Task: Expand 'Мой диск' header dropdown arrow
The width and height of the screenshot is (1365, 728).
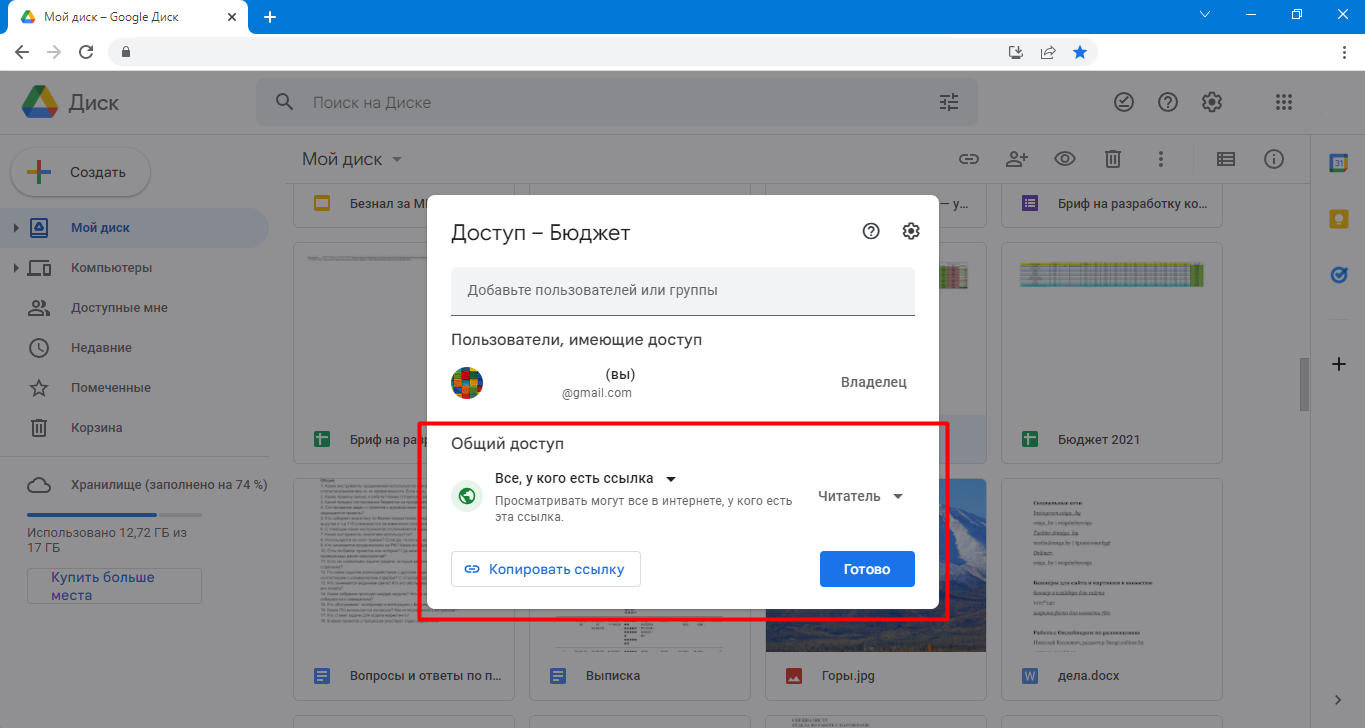Action: [397, 160]
